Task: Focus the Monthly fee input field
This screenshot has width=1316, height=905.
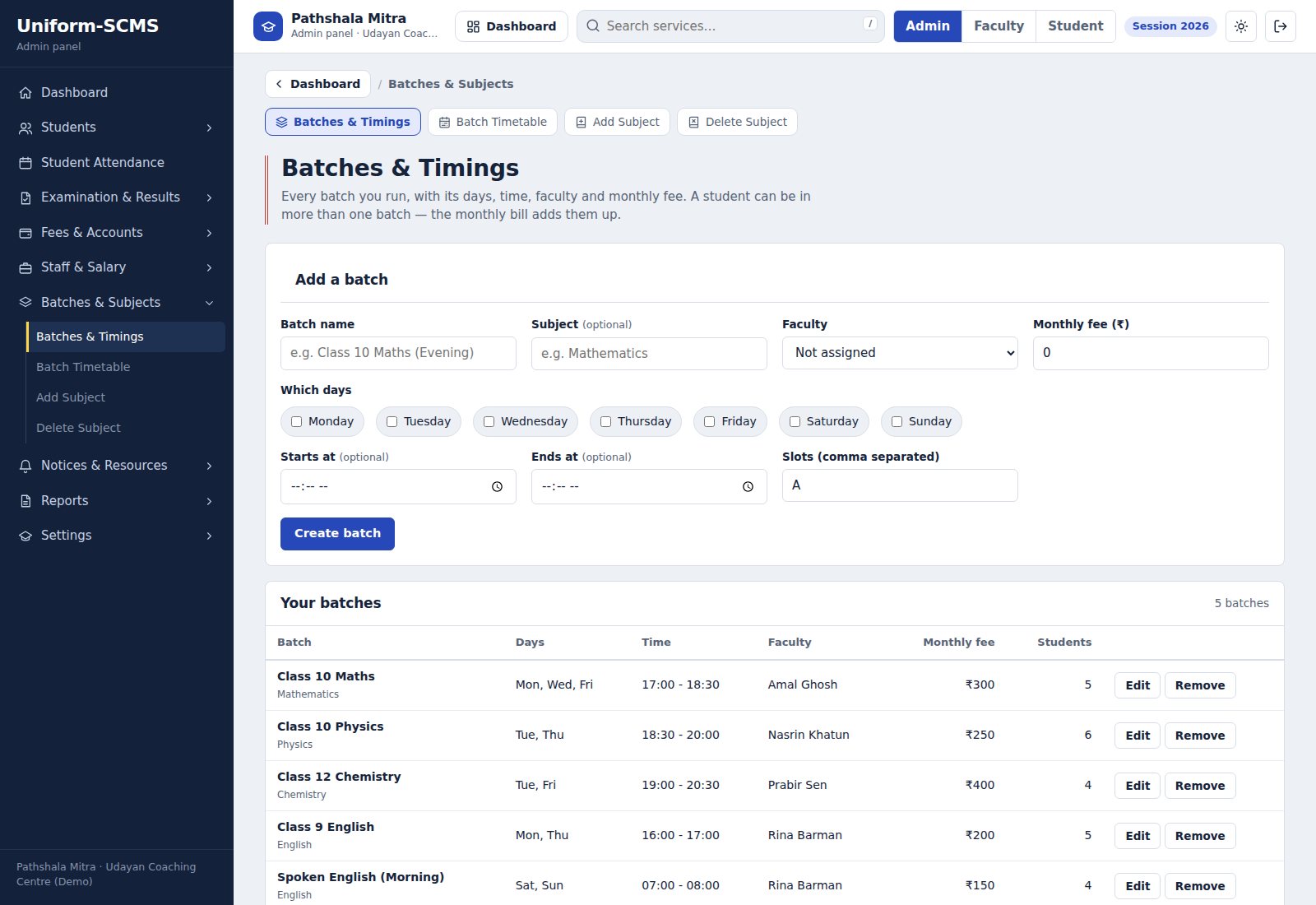Action: (1151, 353)
